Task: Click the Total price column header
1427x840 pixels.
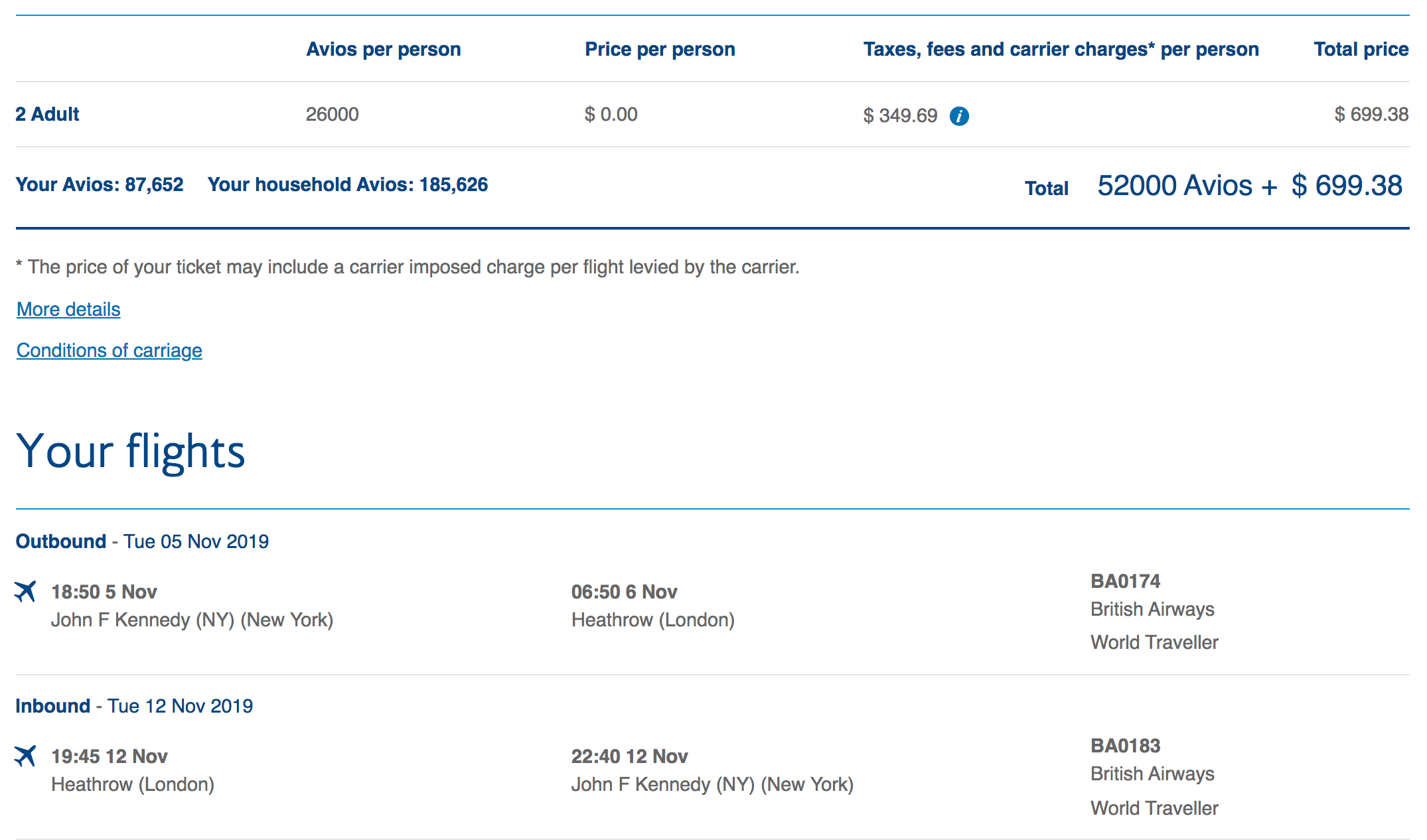Action: [x=1361, y=49]
